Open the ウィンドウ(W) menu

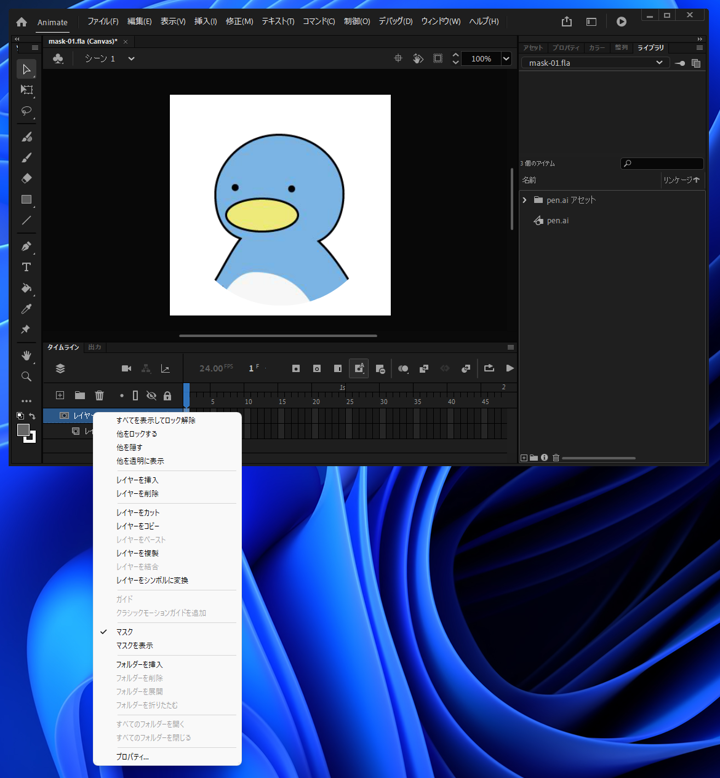point(441,22)
